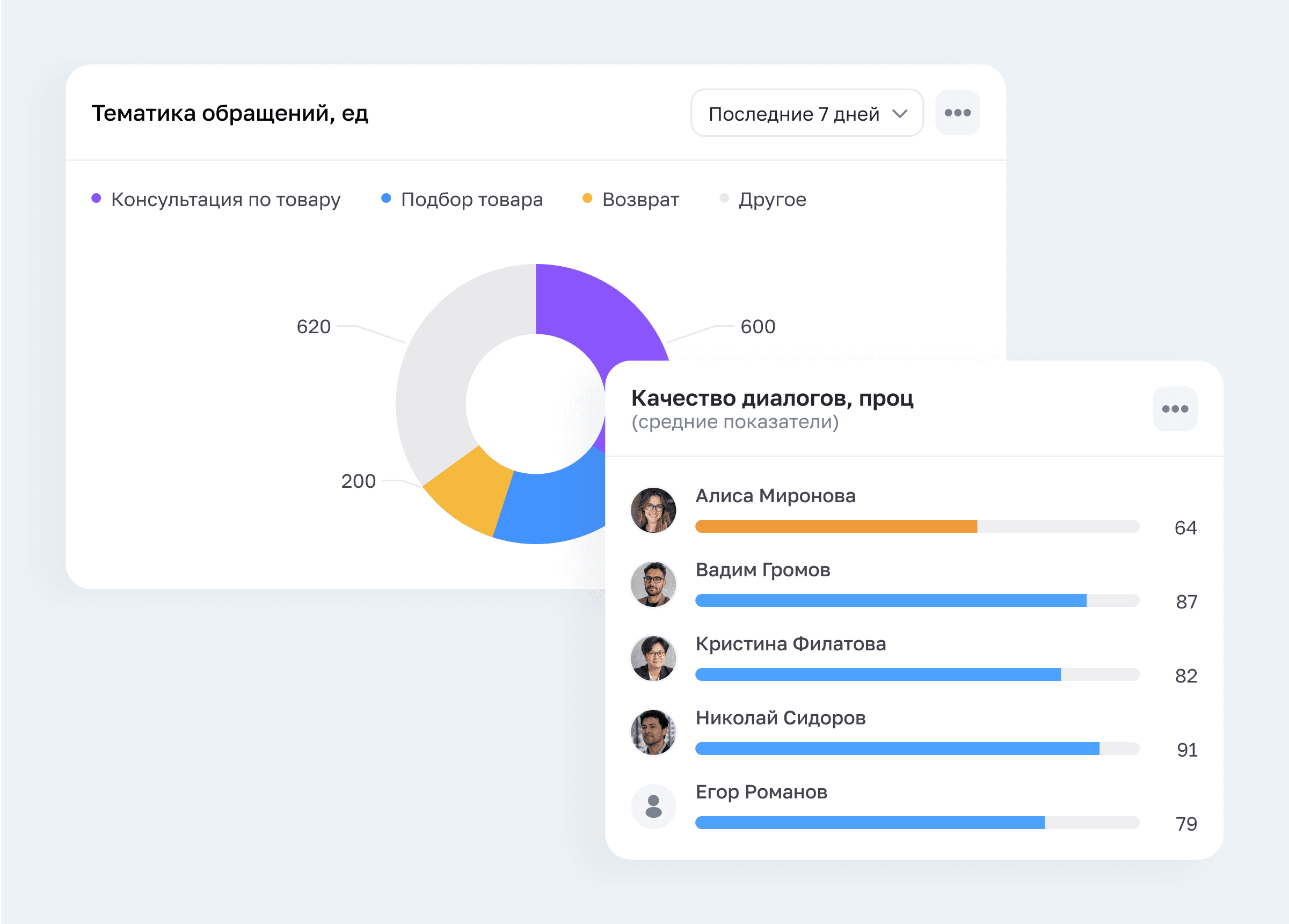The image size is (1289, 924).
Task: Click the 'Тематика обращений, ед' card title
Action: [x=230, y=114]
